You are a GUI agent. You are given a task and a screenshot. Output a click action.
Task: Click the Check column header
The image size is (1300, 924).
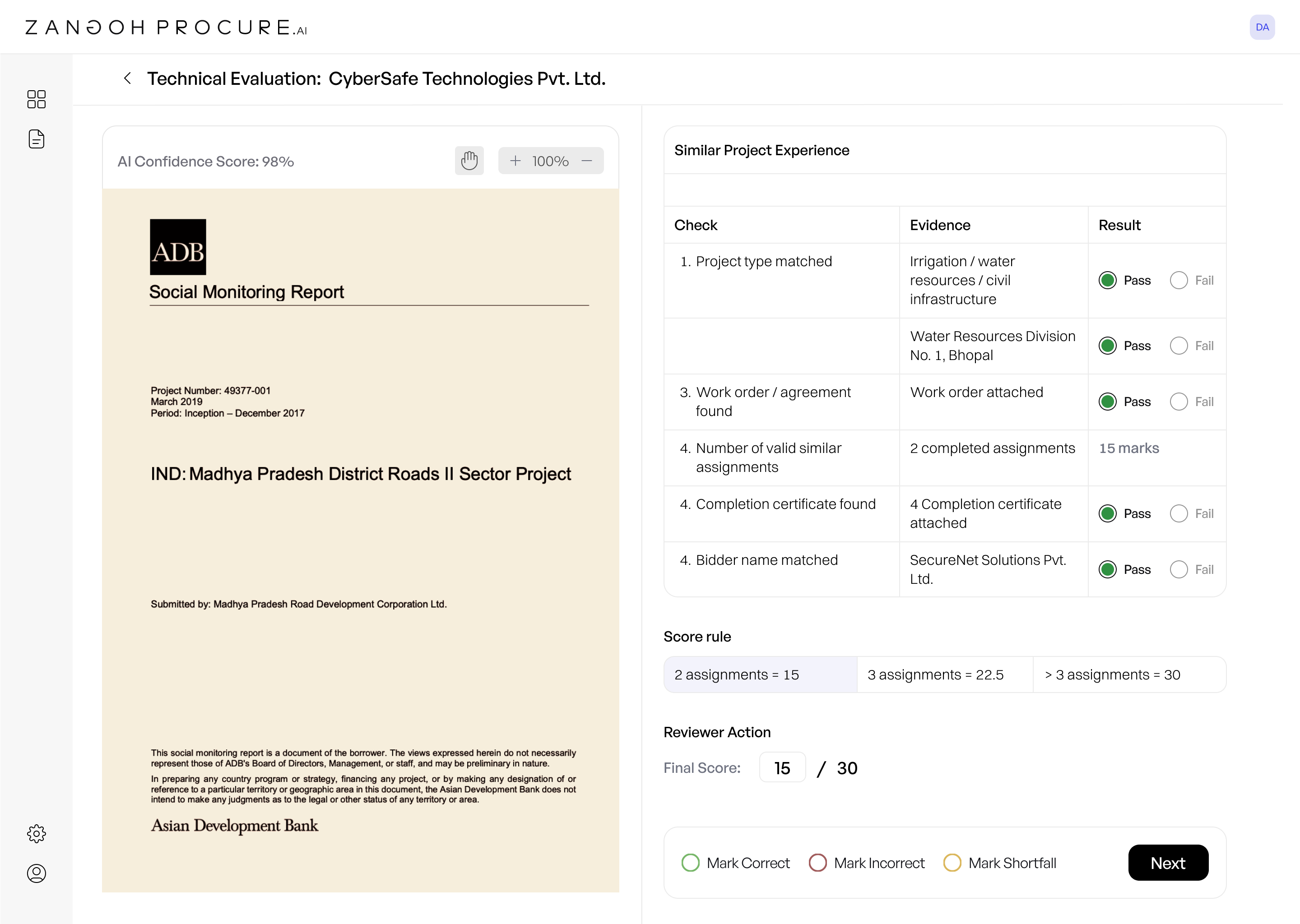coord(696,225)
